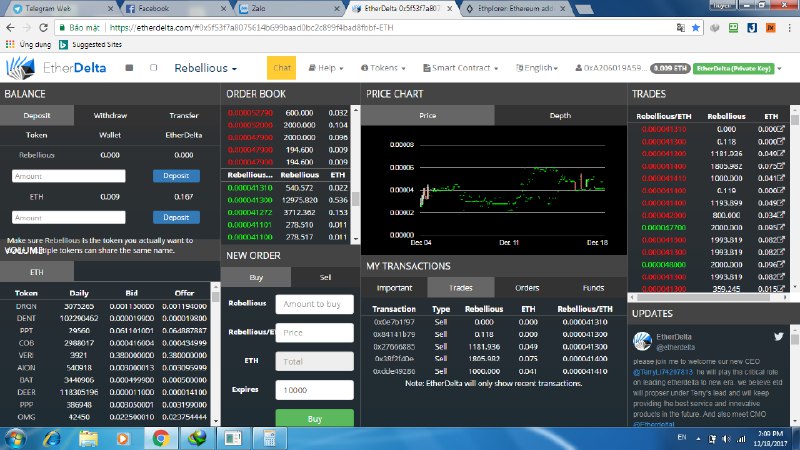Image resolution: width=800 pixels, height=450 pixels.
Task: Open the 0xA206019A59 account dropdown
Action: (x=611, y=68)
